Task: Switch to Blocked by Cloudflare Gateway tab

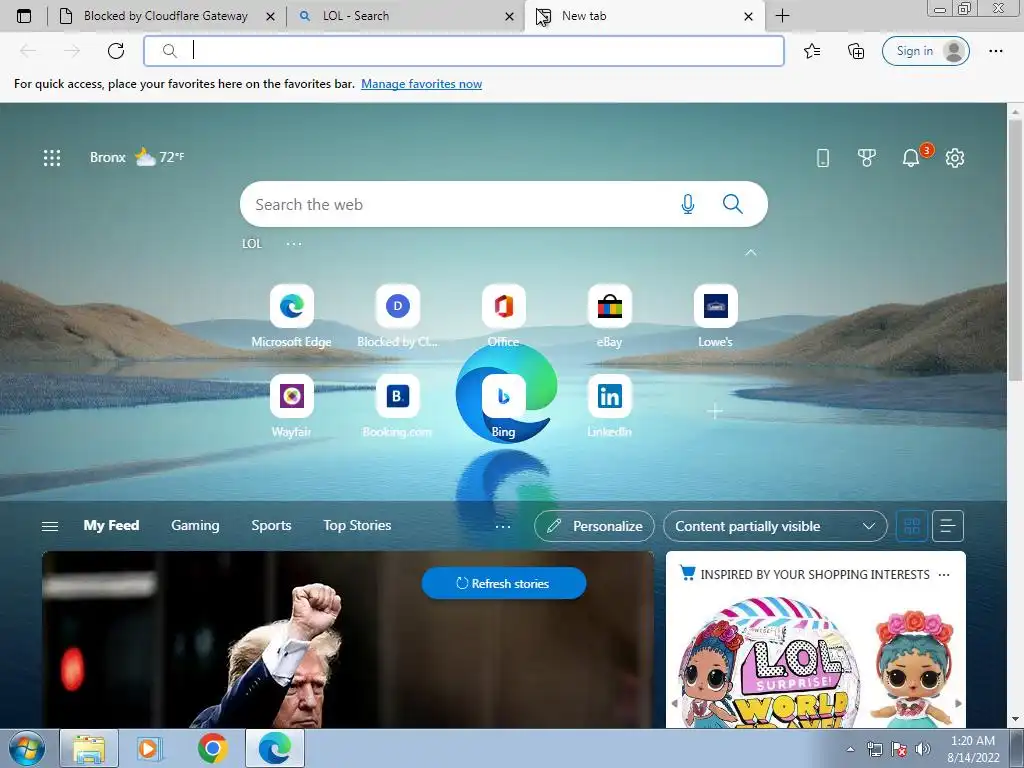Action: pyautogui.click(x=165, y=16)
